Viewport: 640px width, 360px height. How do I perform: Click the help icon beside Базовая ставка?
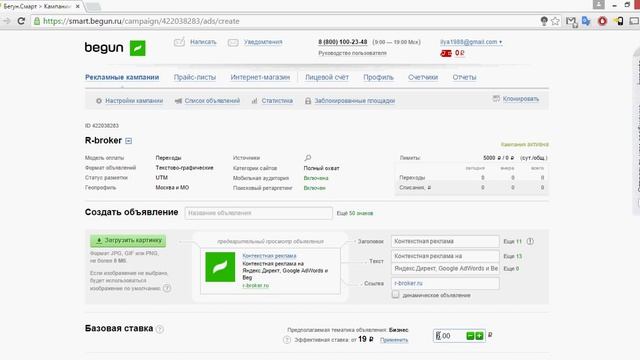click(x=160, y=329)
